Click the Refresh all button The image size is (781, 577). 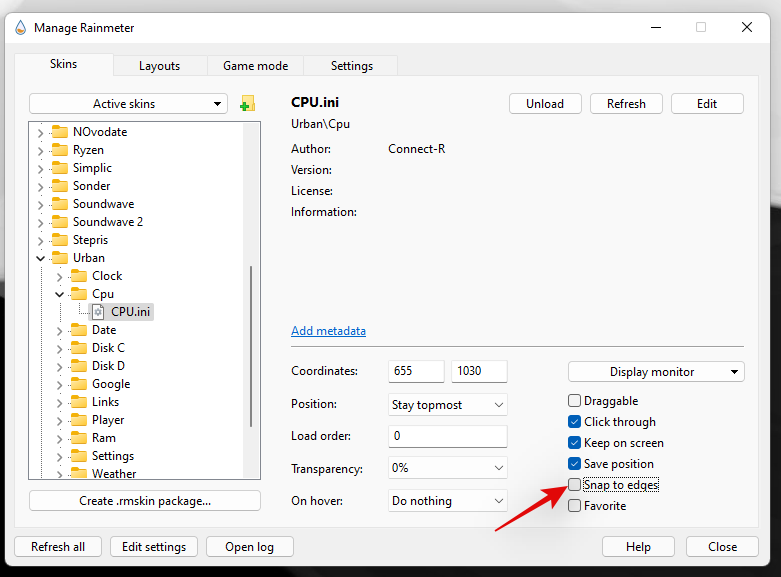pos(58,547)
